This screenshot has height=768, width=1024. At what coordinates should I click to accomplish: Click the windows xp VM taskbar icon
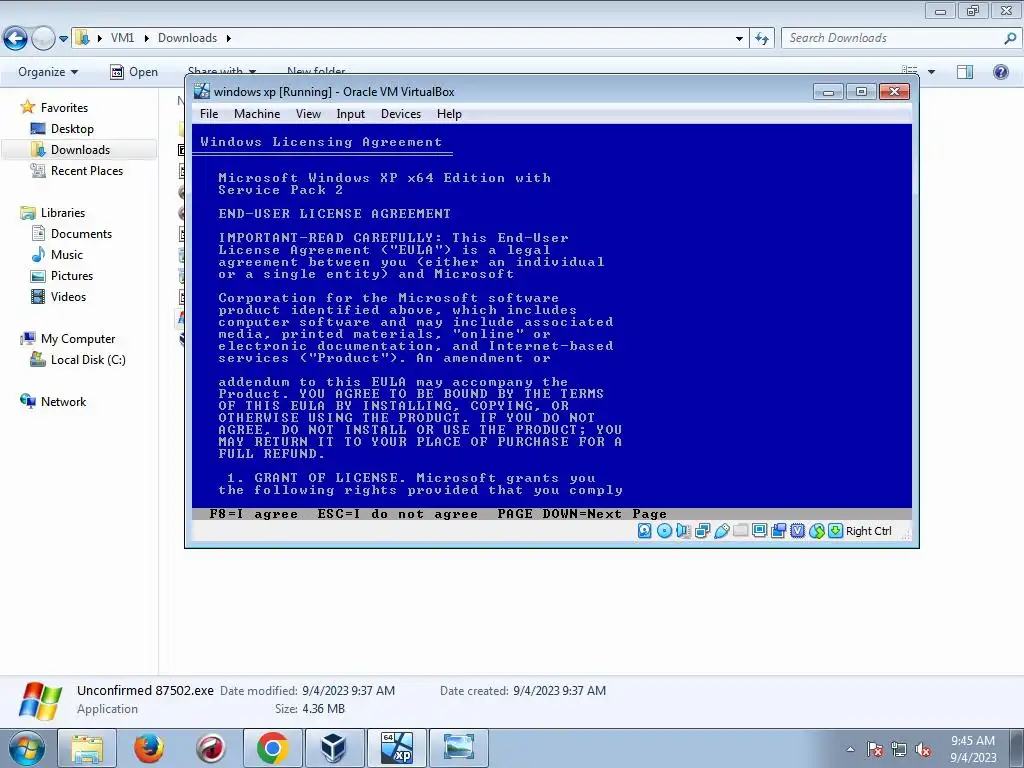click(x=396, y=748)
